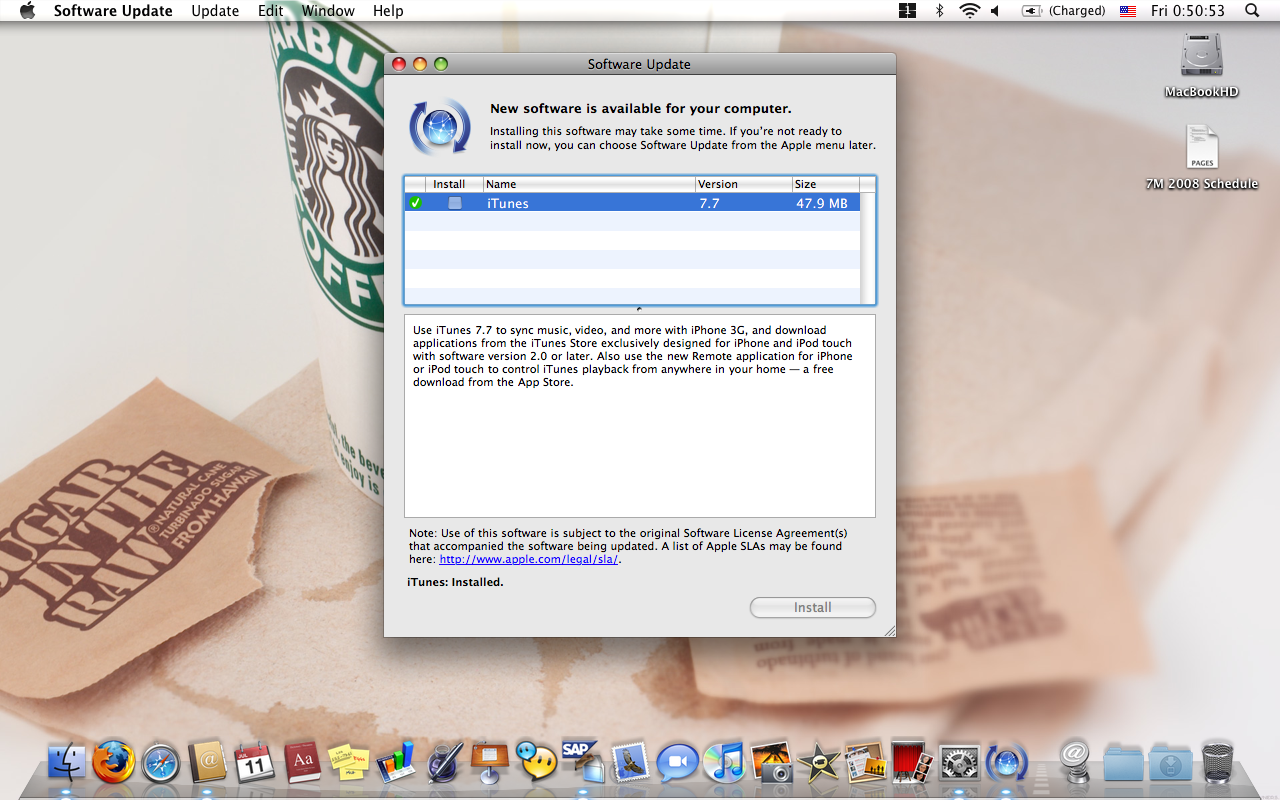Click inside the iTunes 7.7 description text
This screenshot has width=1280, height=800.
632,356
